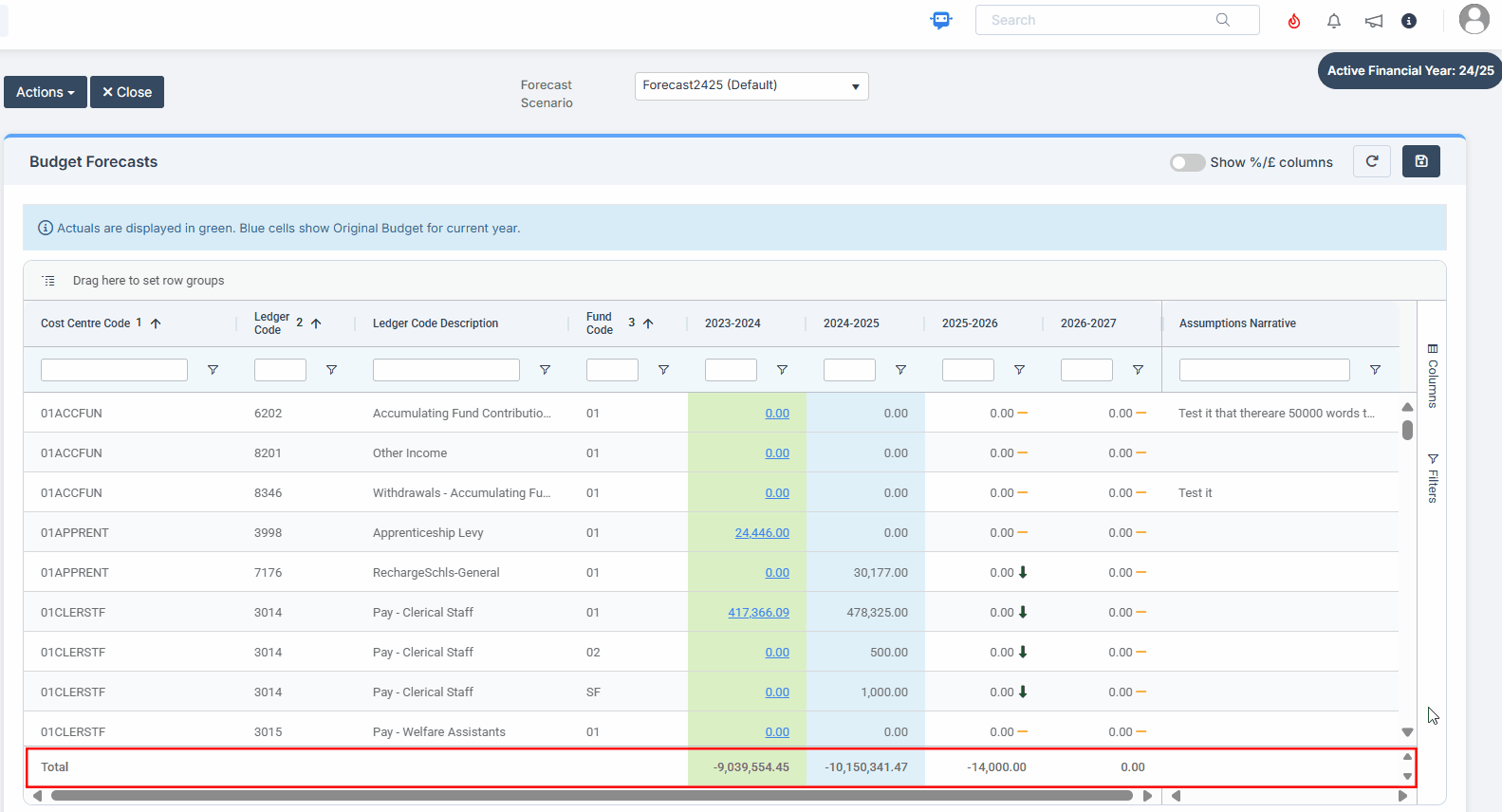
Task: Sort by 2025-2026 column header
Action: 970,323
